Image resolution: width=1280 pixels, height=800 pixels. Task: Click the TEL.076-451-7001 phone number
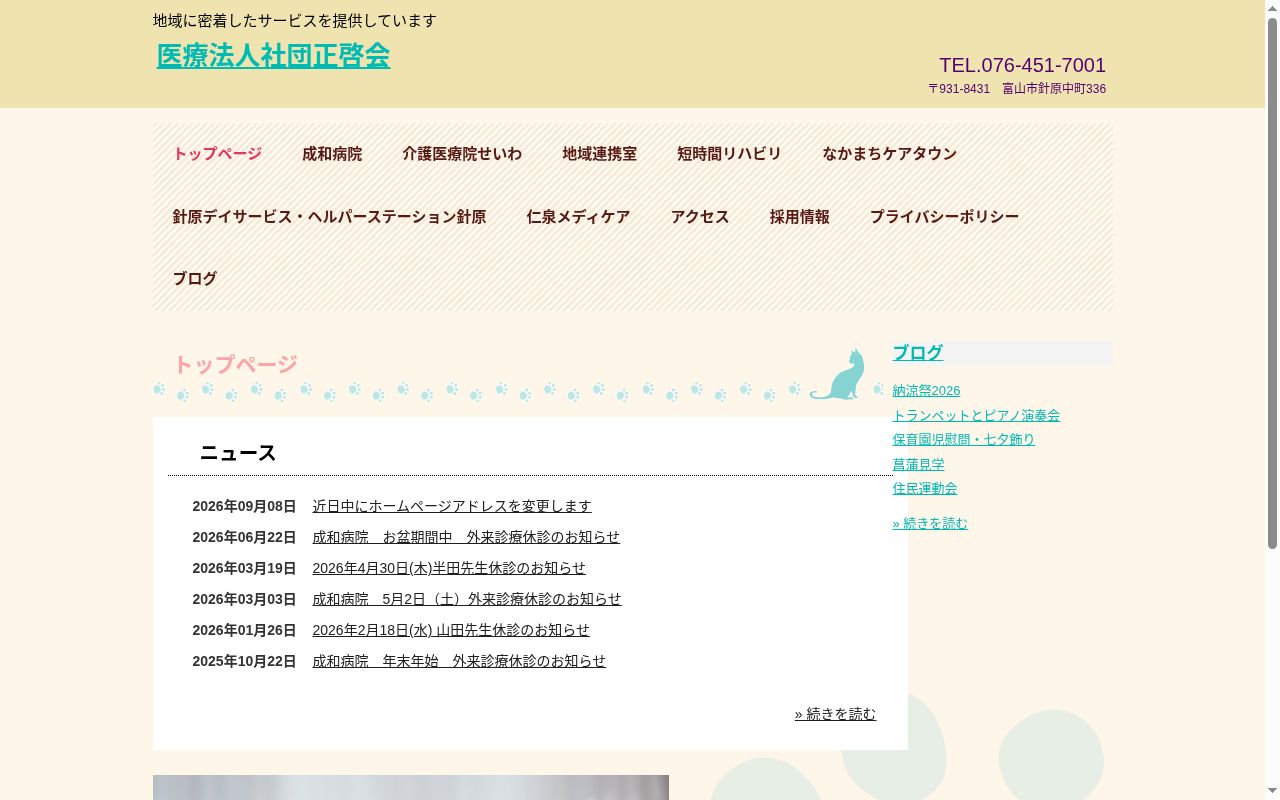tap(1022, 65)
